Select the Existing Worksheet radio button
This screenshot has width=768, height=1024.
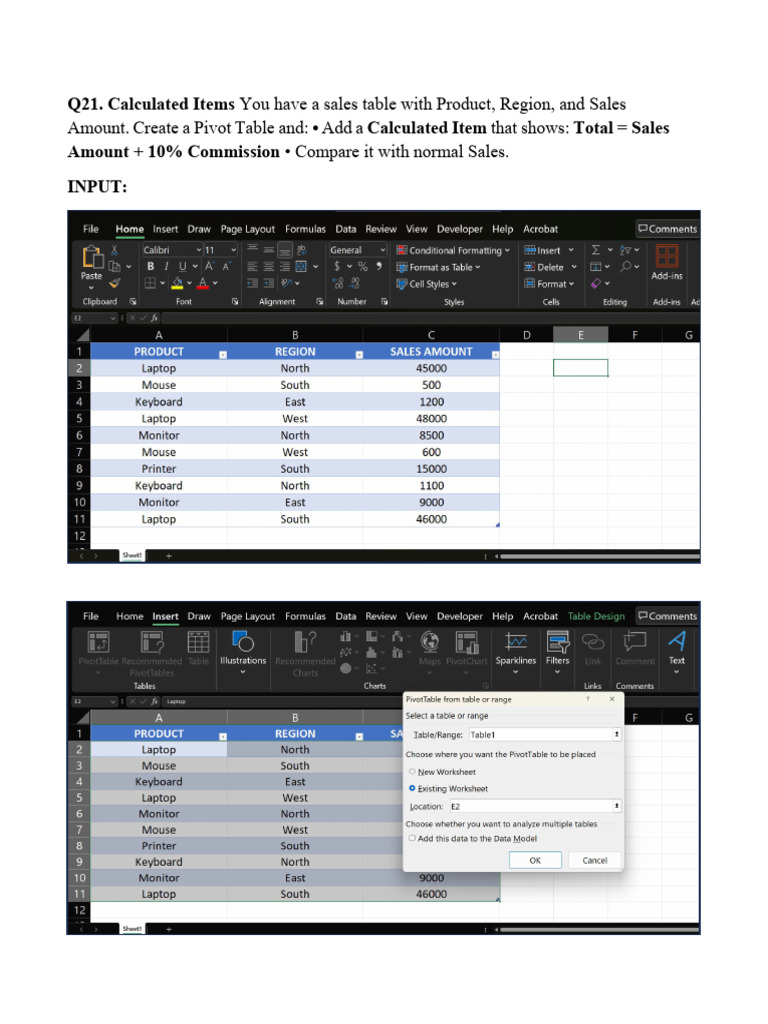click(412, 789)
